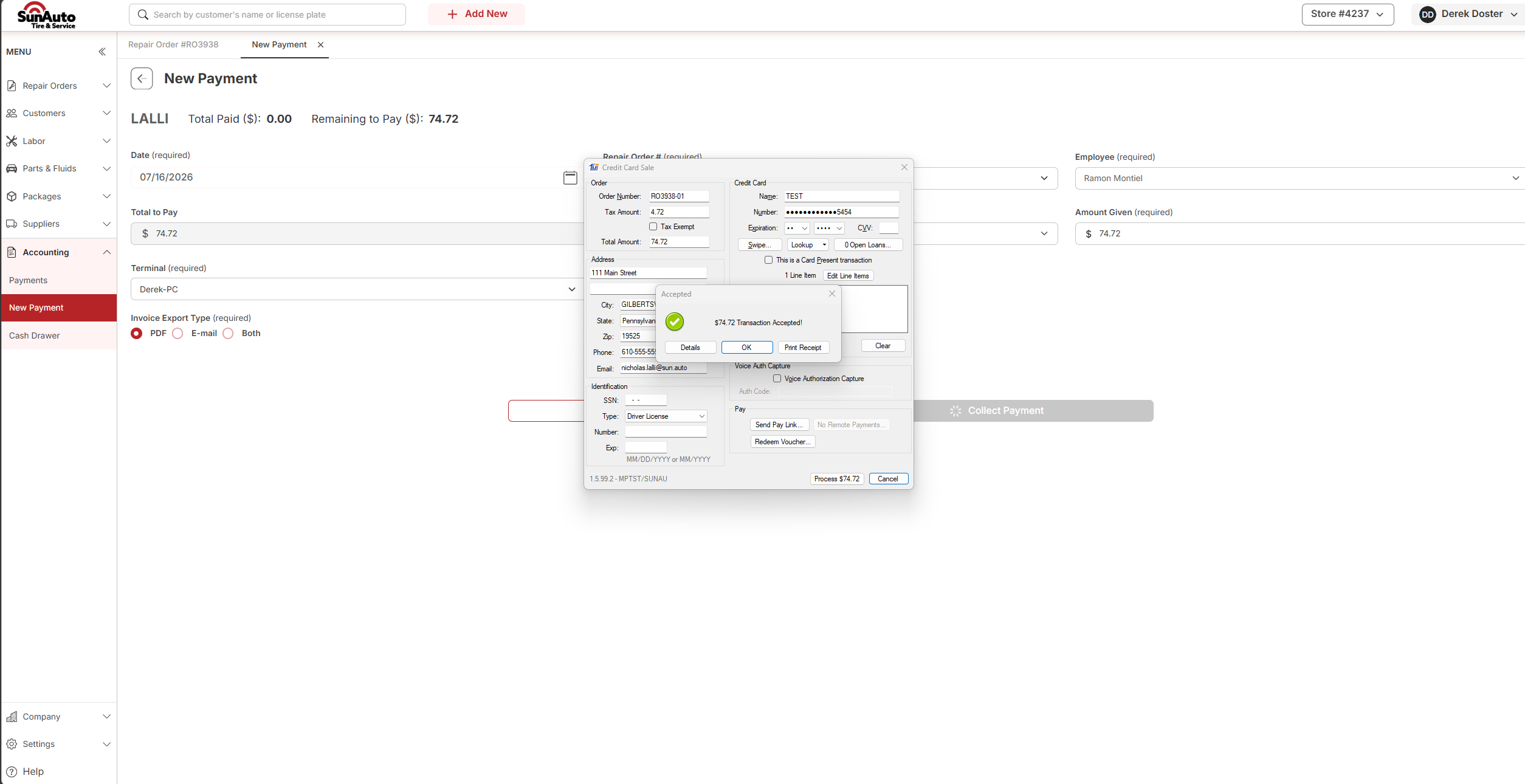
Task: Click the Edit Line Items button
Action: point(849,276)
